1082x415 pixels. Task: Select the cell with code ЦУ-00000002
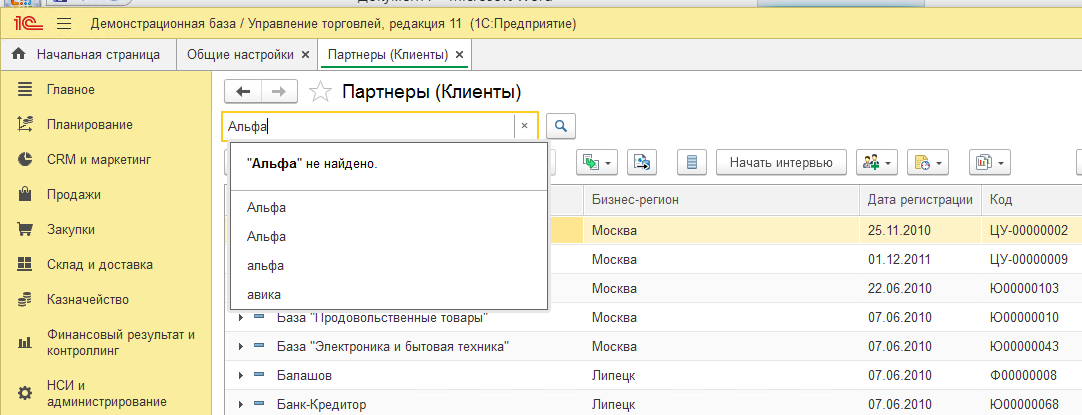(1031, 230)
